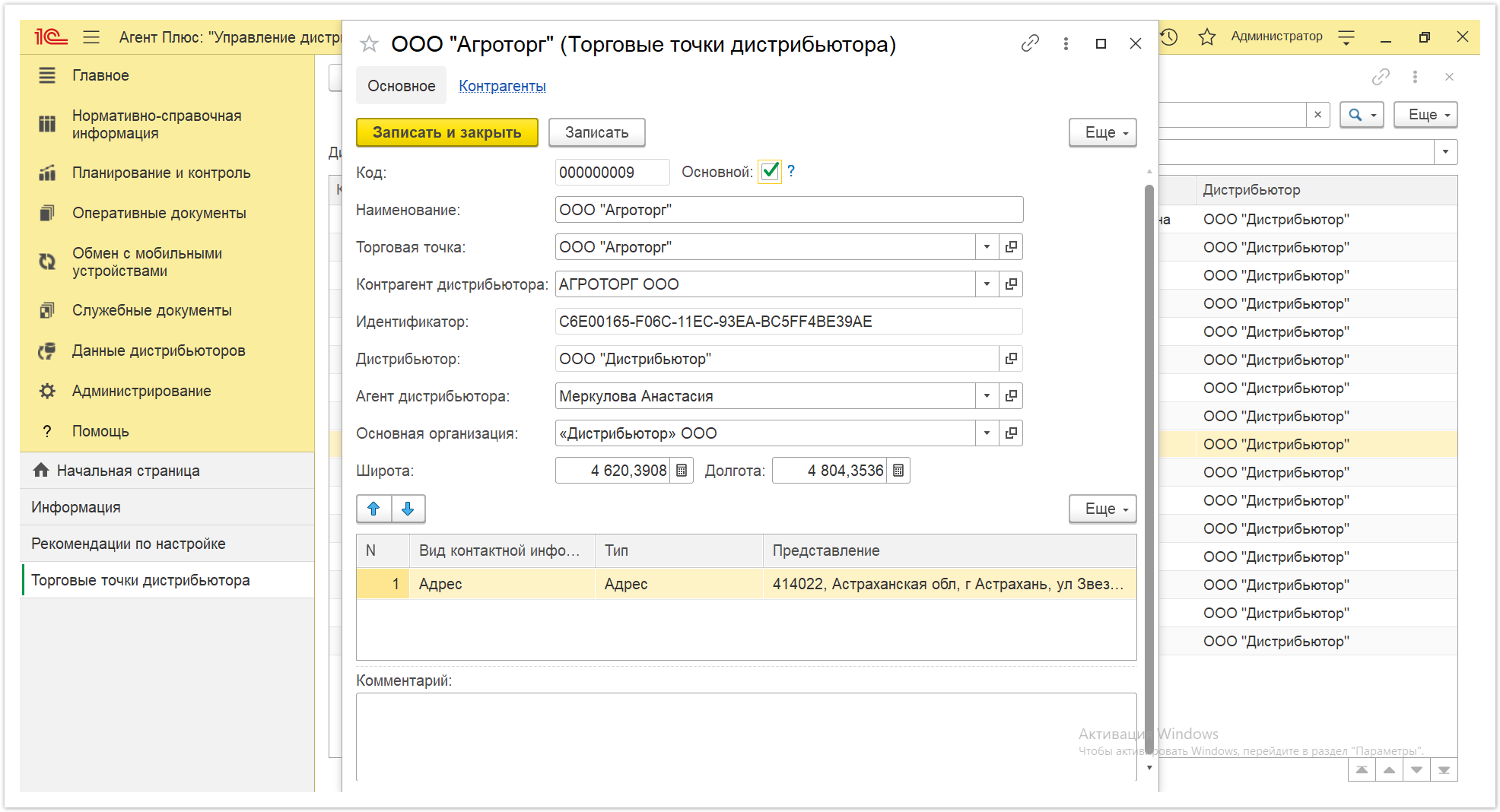This screenshot has height=812, width=1500.
Task: Open Нормативно-справочная информация section
Action: 157,124
